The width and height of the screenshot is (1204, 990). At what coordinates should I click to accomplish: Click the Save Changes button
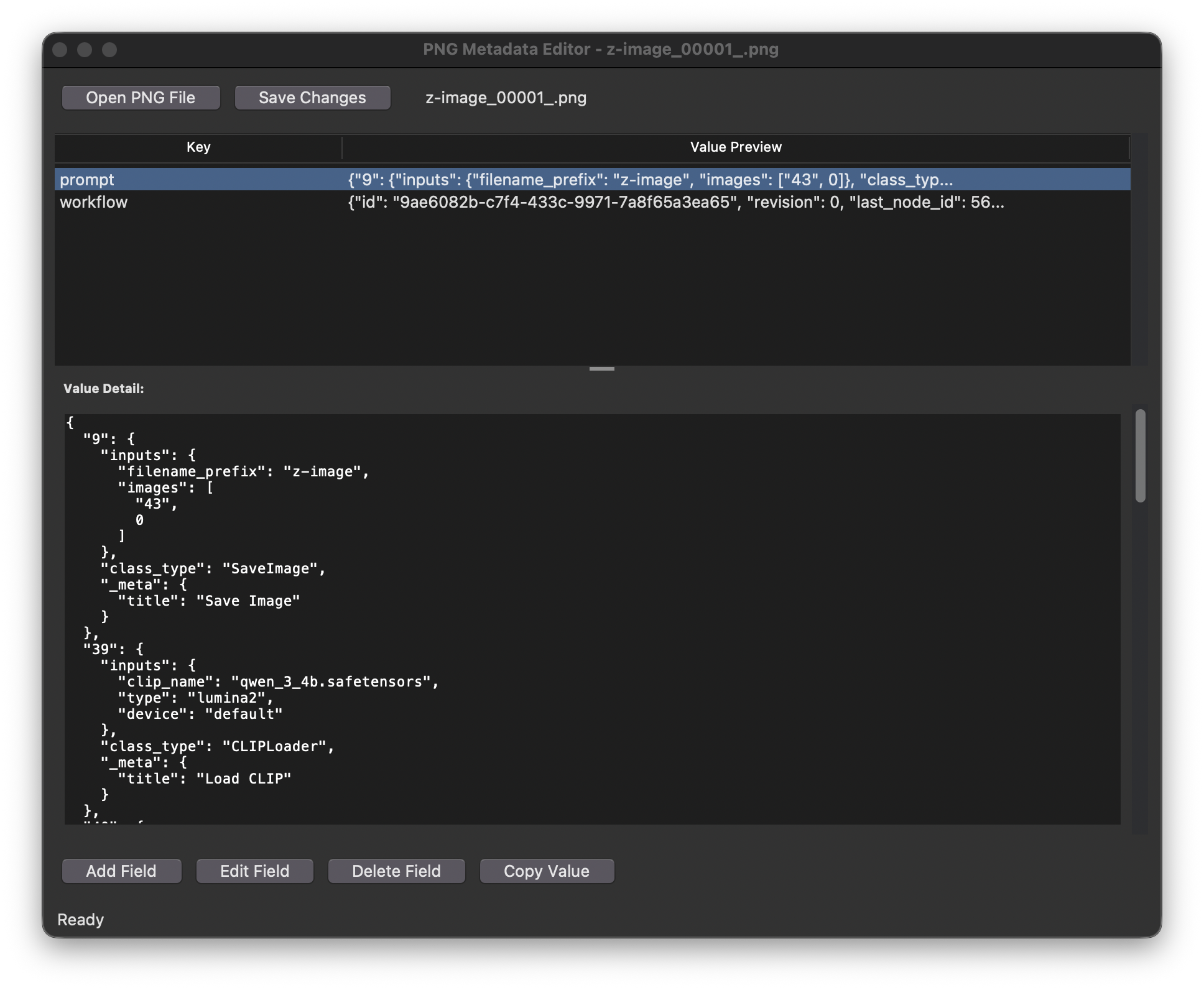[x=312, y=98]
